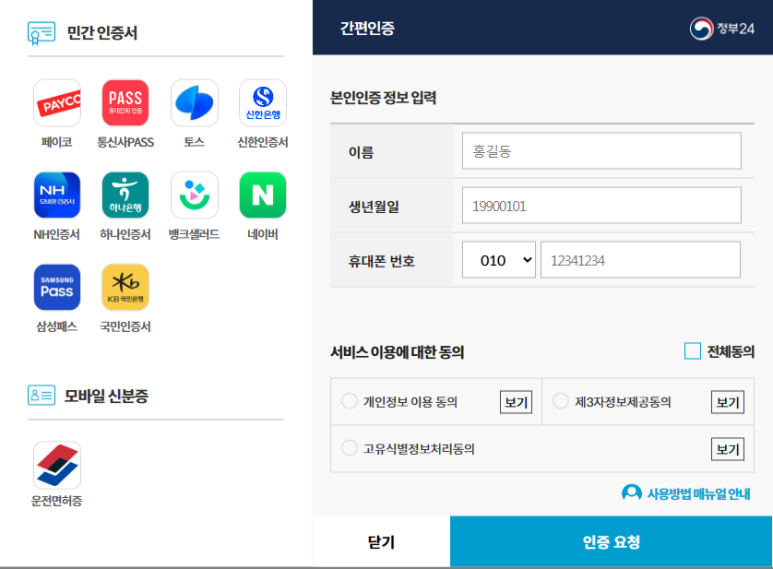773x569 pixels.
Task: Click the 생년월일 field label
Action: (374, 207)
